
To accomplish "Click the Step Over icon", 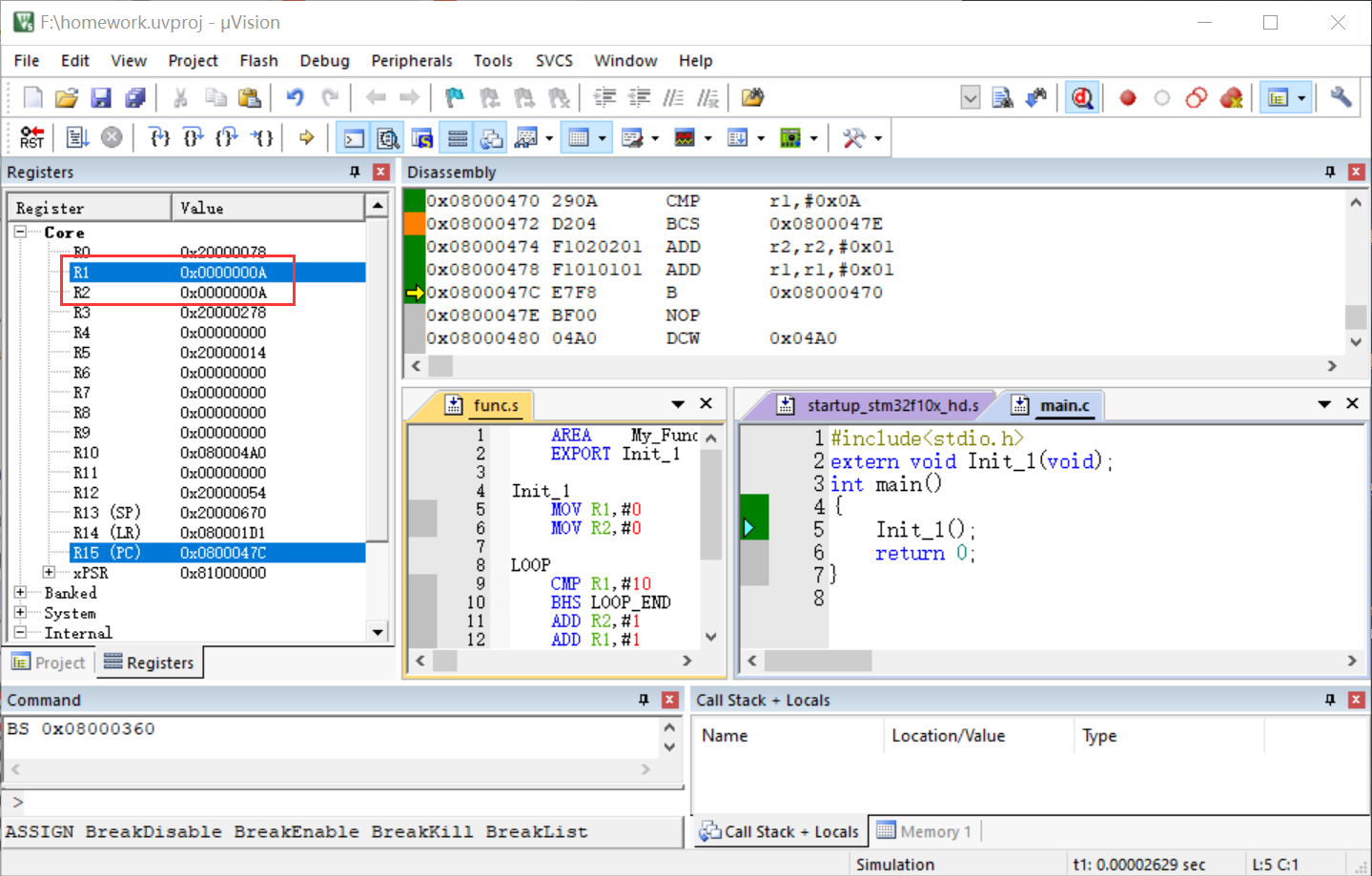I will click(x=193, y=137).
